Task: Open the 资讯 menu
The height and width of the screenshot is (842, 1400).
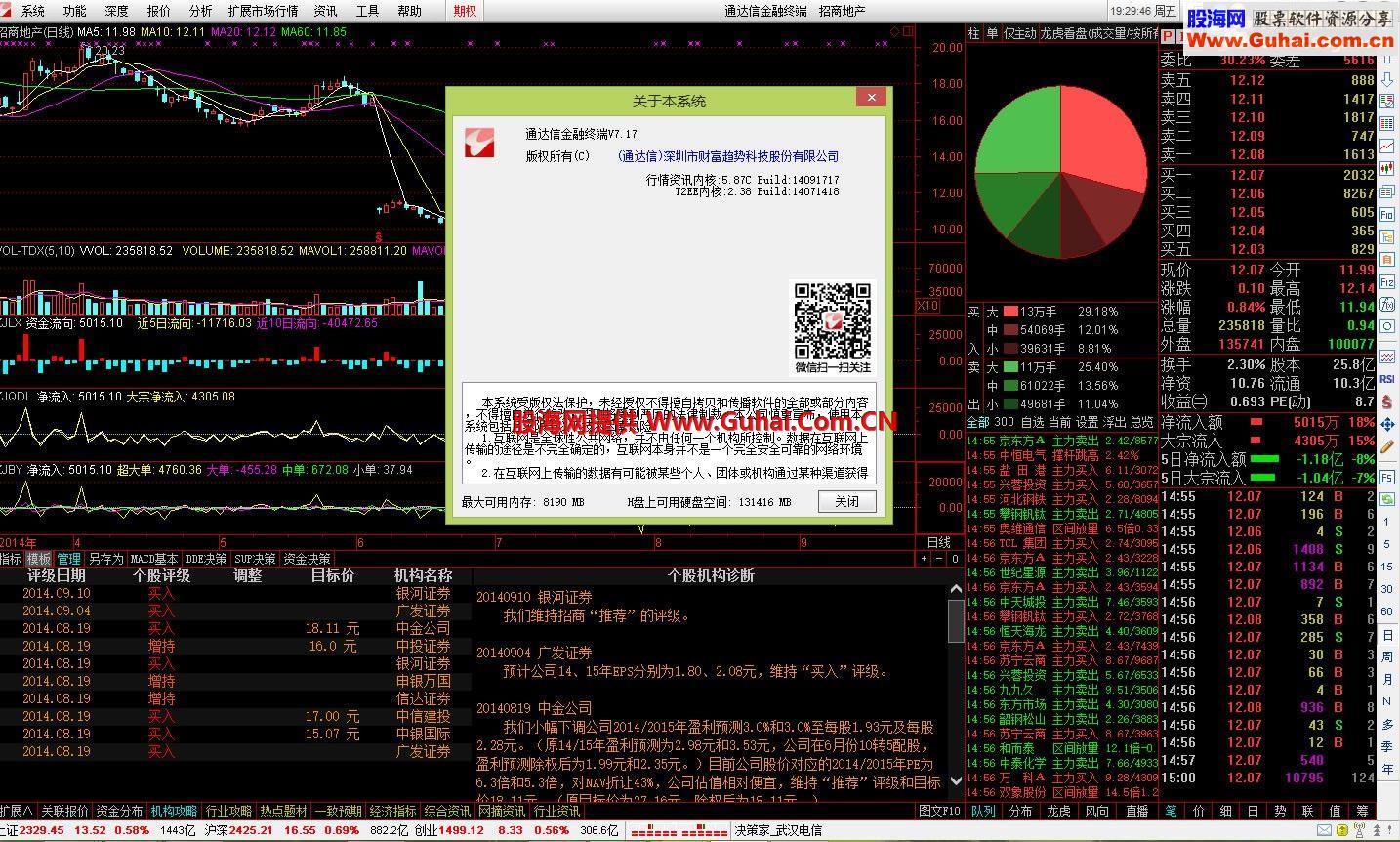Action: pos(325,11)
